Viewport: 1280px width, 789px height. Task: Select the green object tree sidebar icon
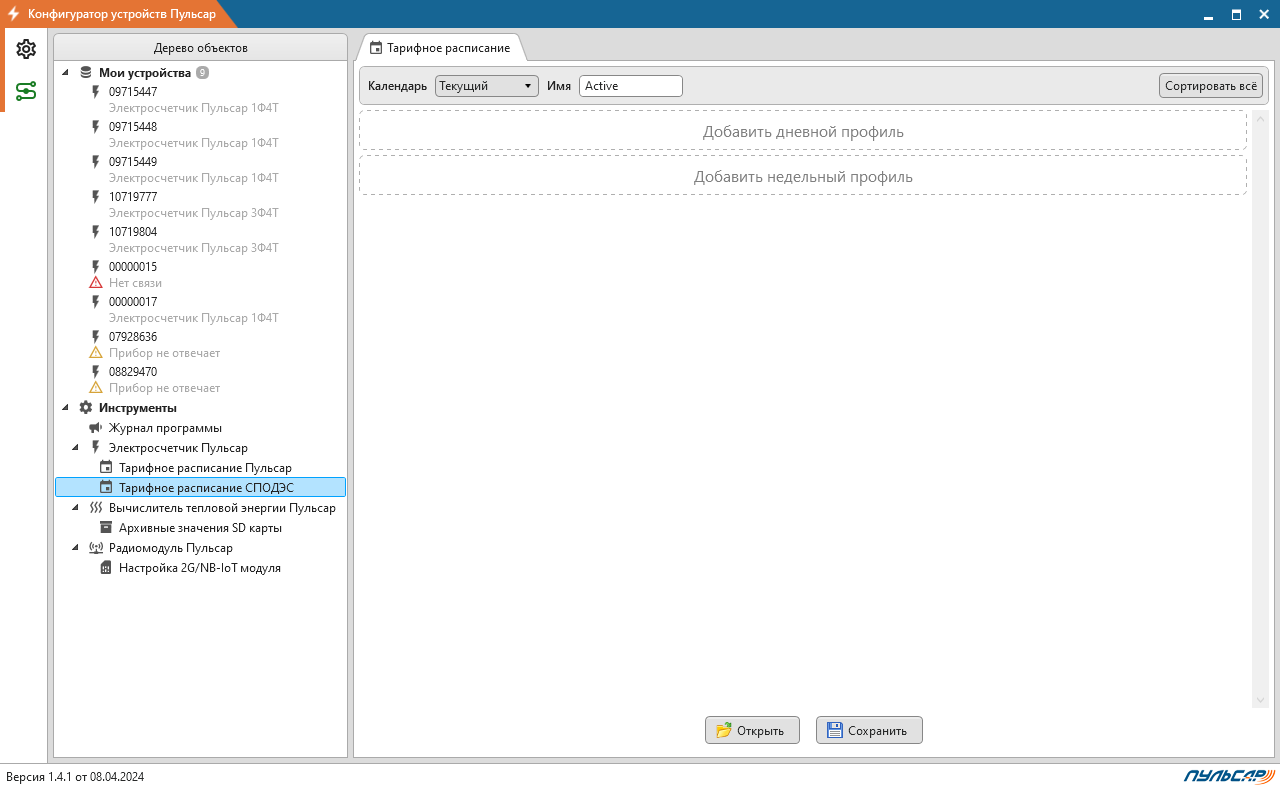coord(26,92)
